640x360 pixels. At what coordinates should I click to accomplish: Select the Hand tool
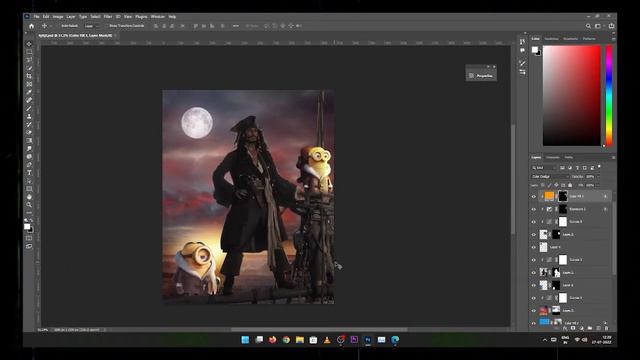coord(29,197)
